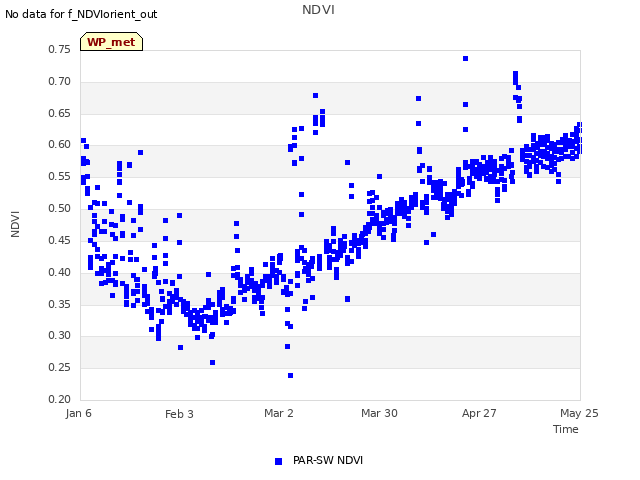Click the PAR-SW NDVI legend text
Viewport: 640px width, 480px height.
tap(328, 460)
